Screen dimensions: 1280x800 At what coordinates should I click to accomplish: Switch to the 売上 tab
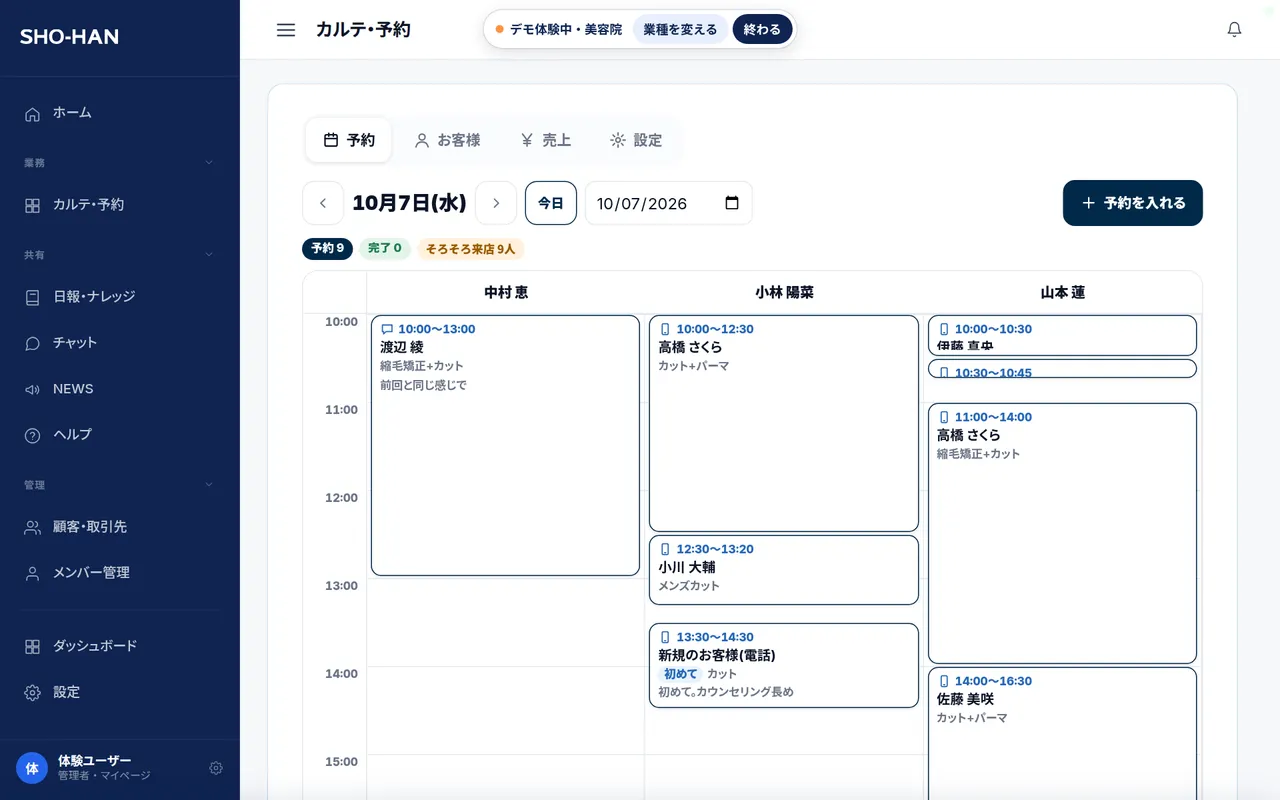546,140
